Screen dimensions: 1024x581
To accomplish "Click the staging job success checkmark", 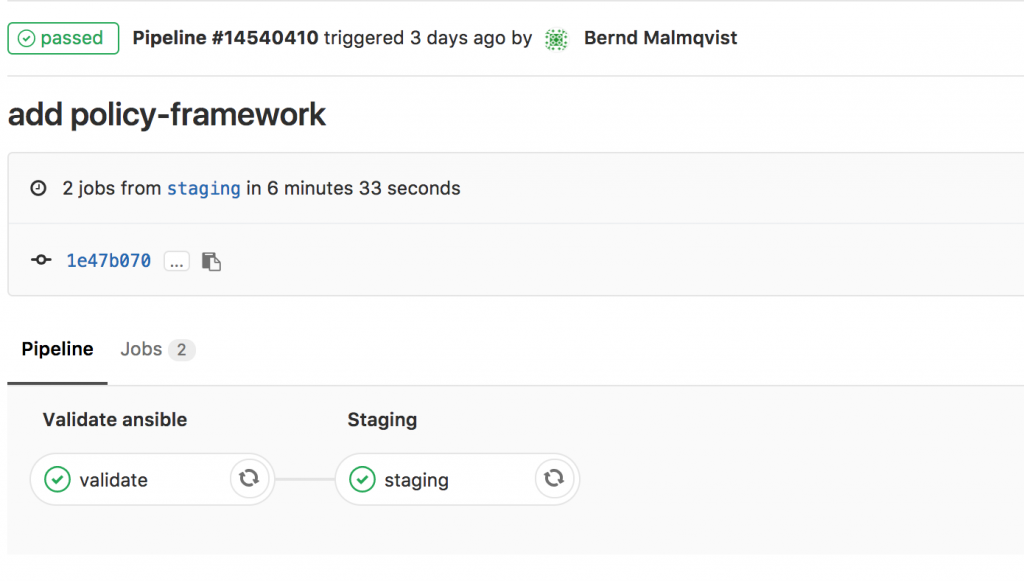I will tap(362, 479).
